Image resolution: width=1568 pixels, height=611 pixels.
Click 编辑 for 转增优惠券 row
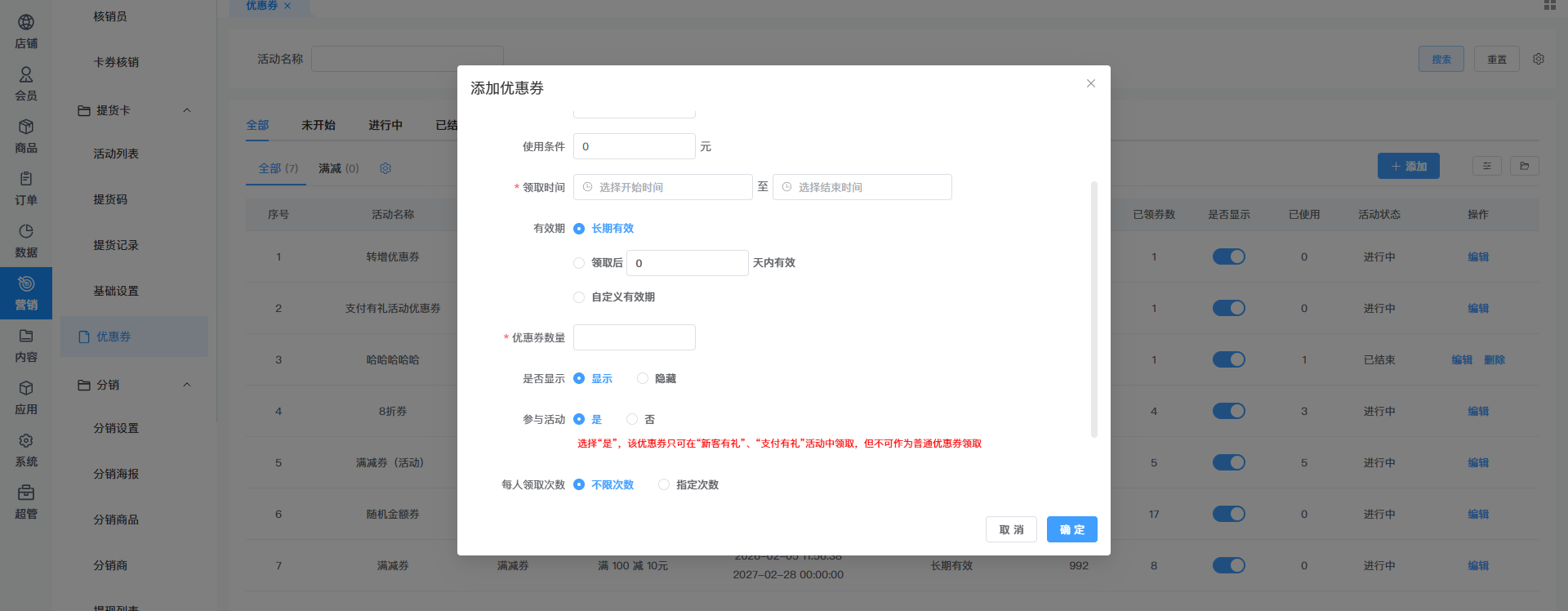1478,256
